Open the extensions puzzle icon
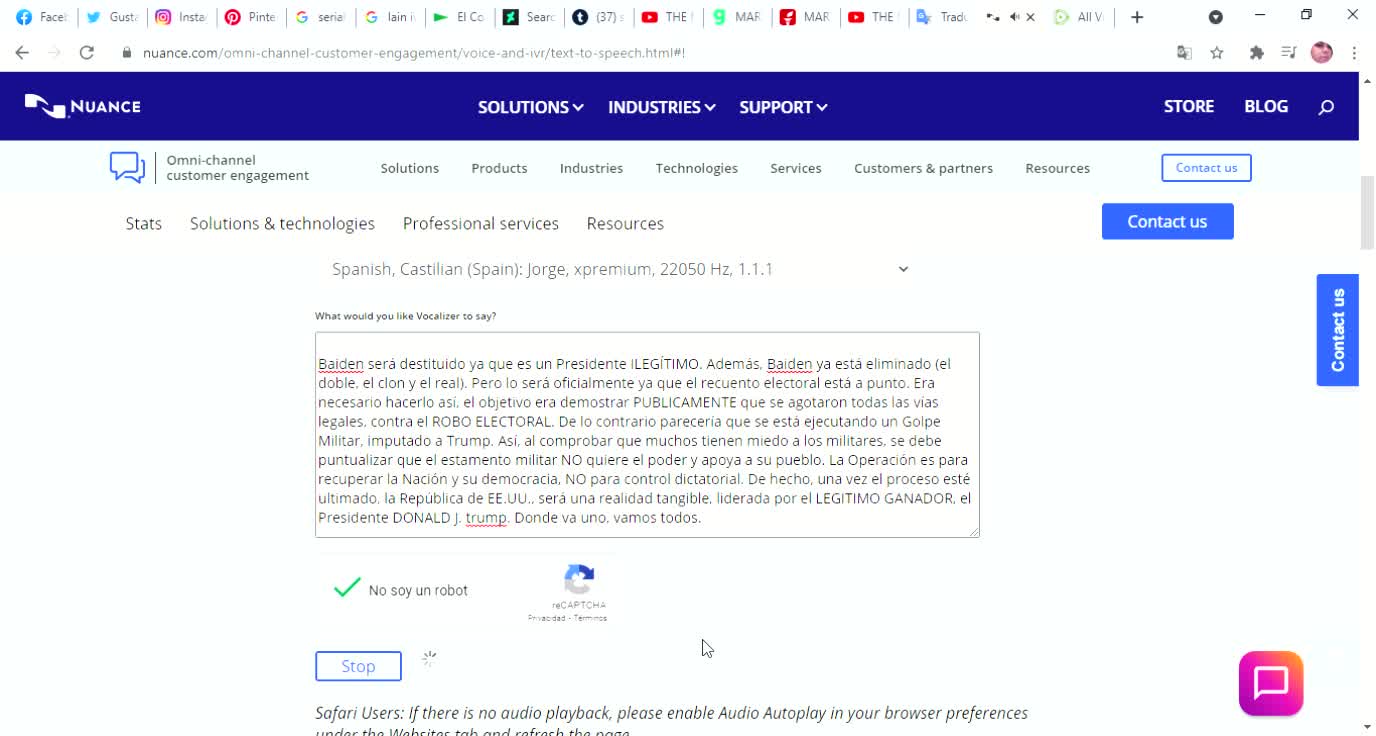1376x736 pixels. pyautogui.click(x=1257, y=53)
